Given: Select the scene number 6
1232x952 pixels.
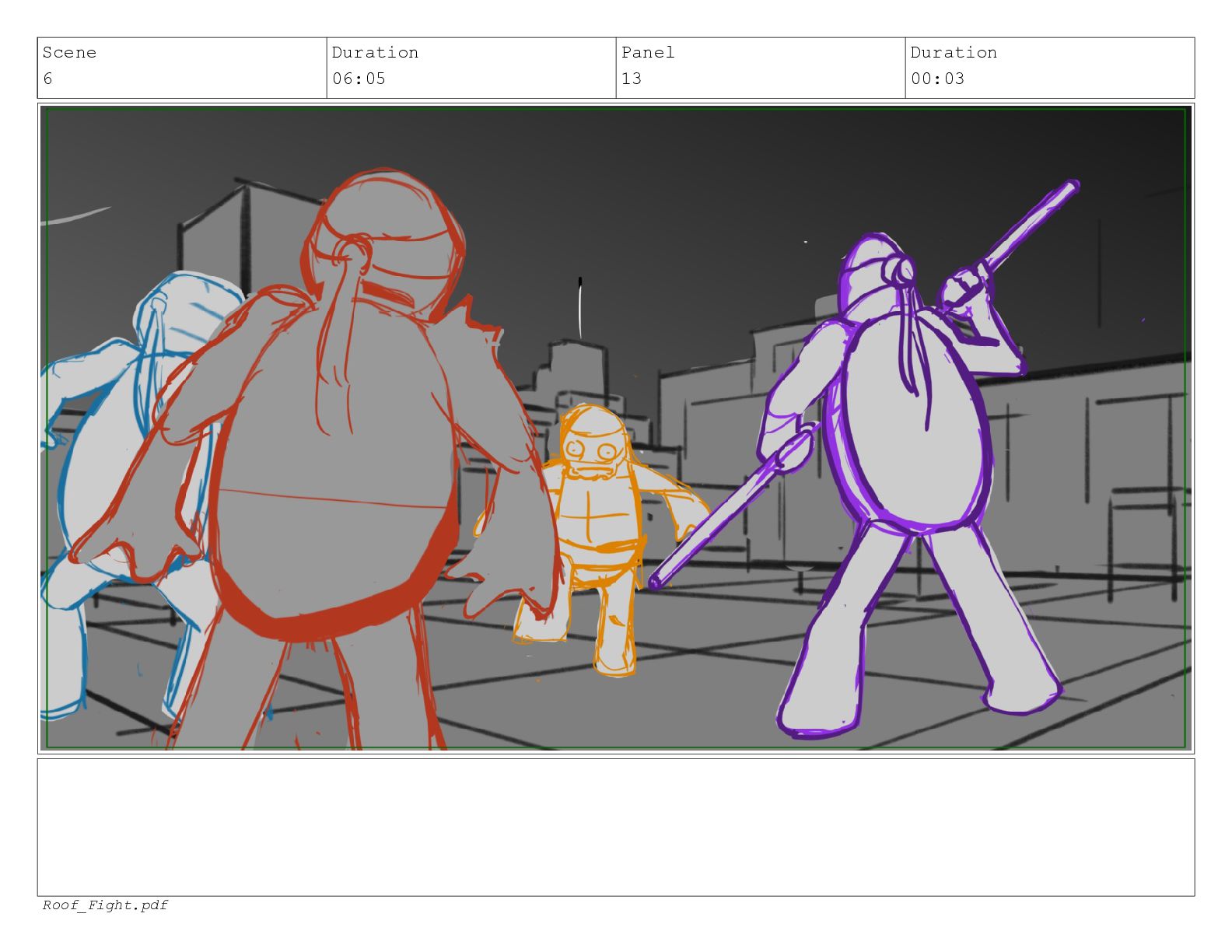Looking at the screenshot, I should tap(48, 79).
